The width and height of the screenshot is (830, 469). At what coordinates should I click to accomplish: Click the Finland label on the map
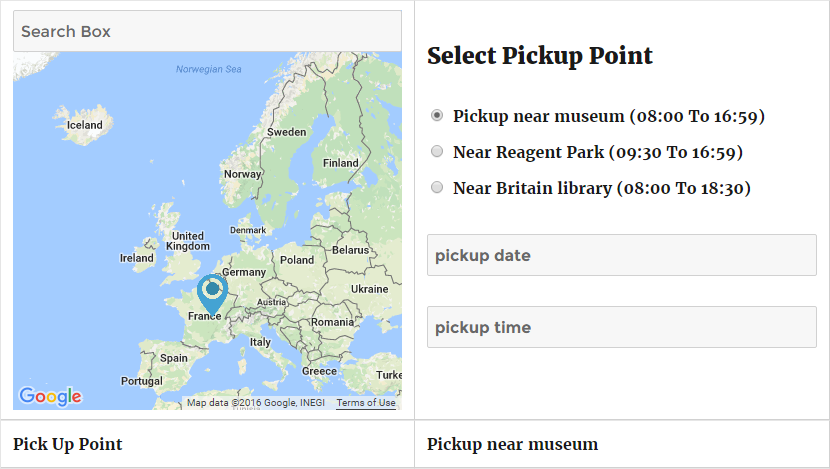[x=341, y=163]
